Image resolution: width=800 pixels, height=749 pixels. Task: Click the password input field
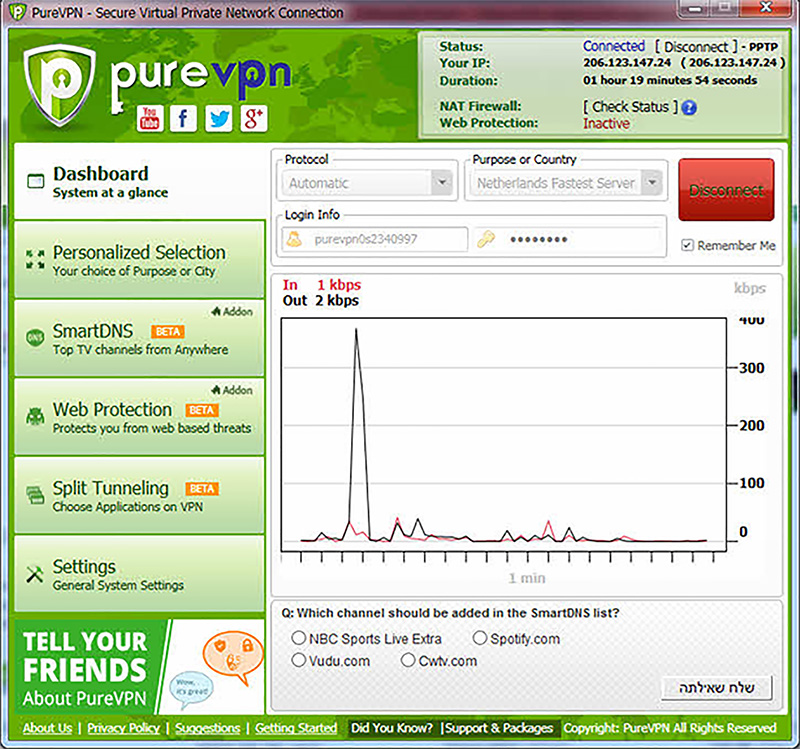pos(569,239)
